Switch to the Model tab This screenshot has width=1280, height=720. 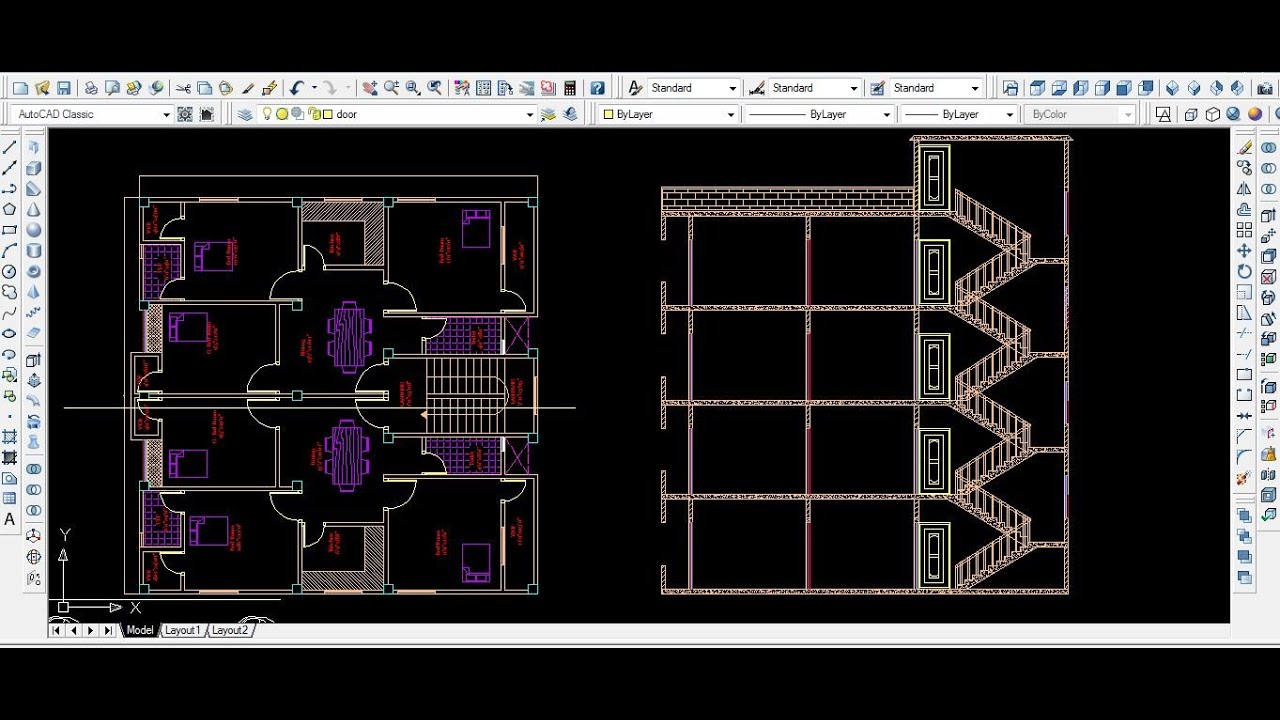(139, 630)
